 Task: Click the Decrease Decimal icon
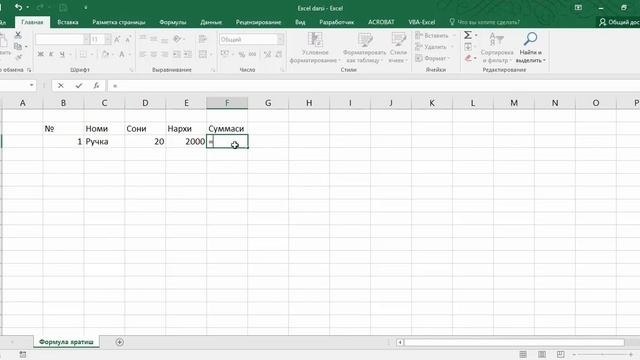(278, 54)
